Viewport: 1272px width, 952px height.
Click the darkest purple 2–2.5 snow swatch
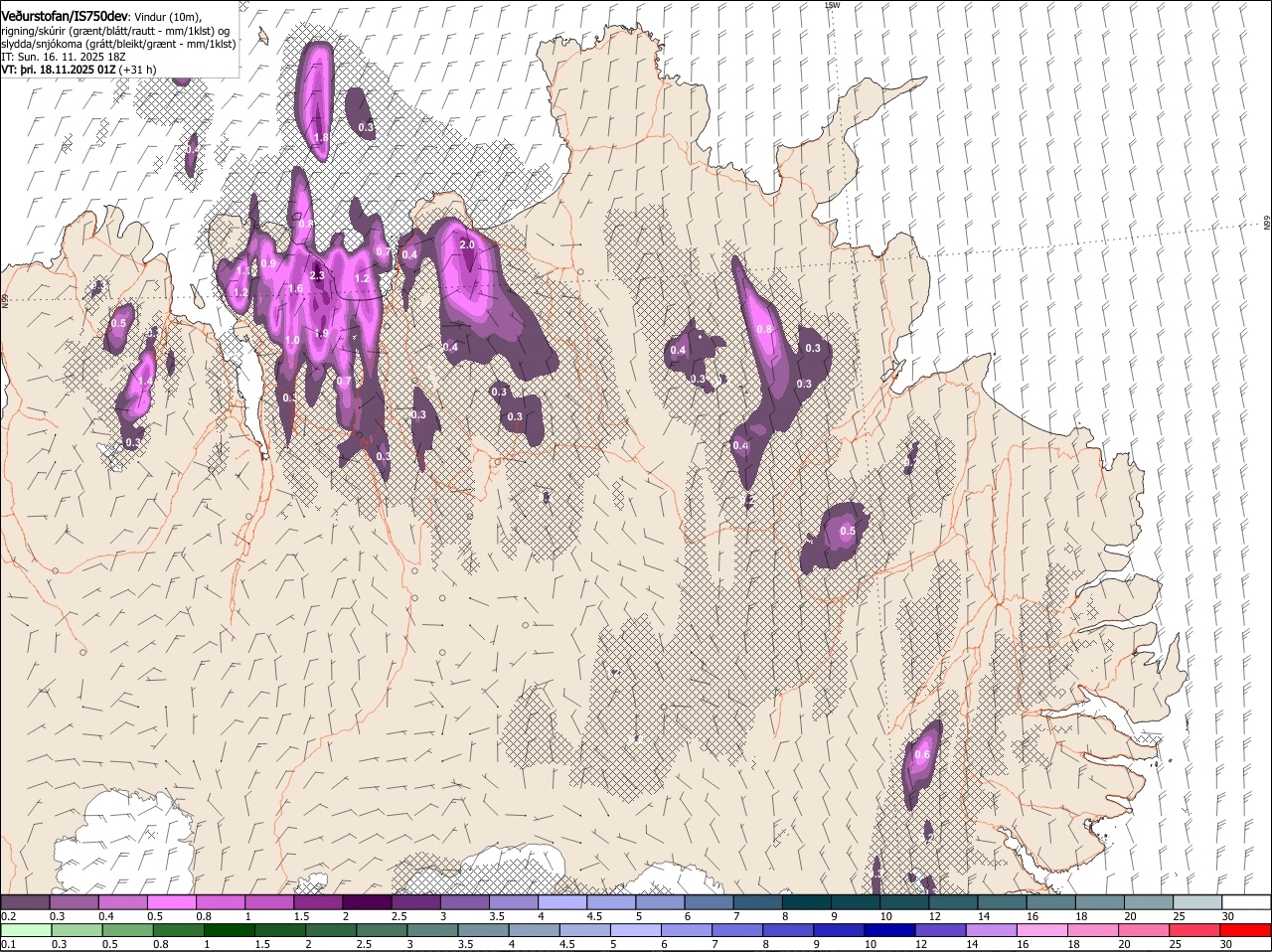coord(367,901)
